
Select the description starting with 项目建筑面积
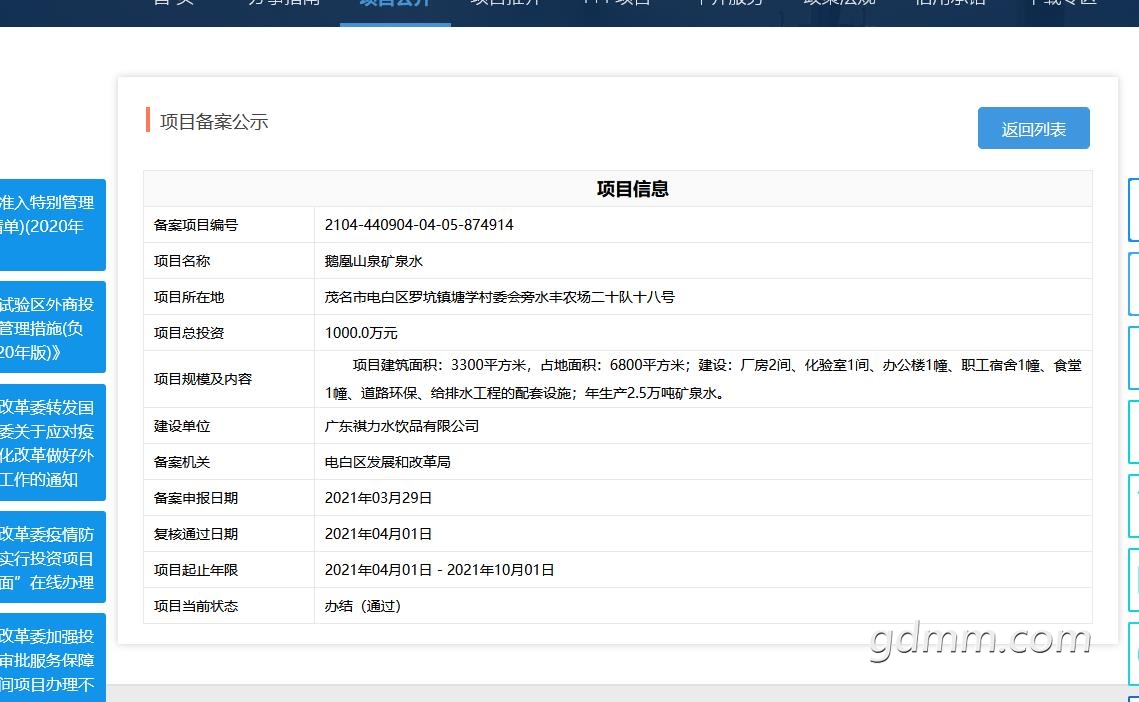tap(703, 379)
